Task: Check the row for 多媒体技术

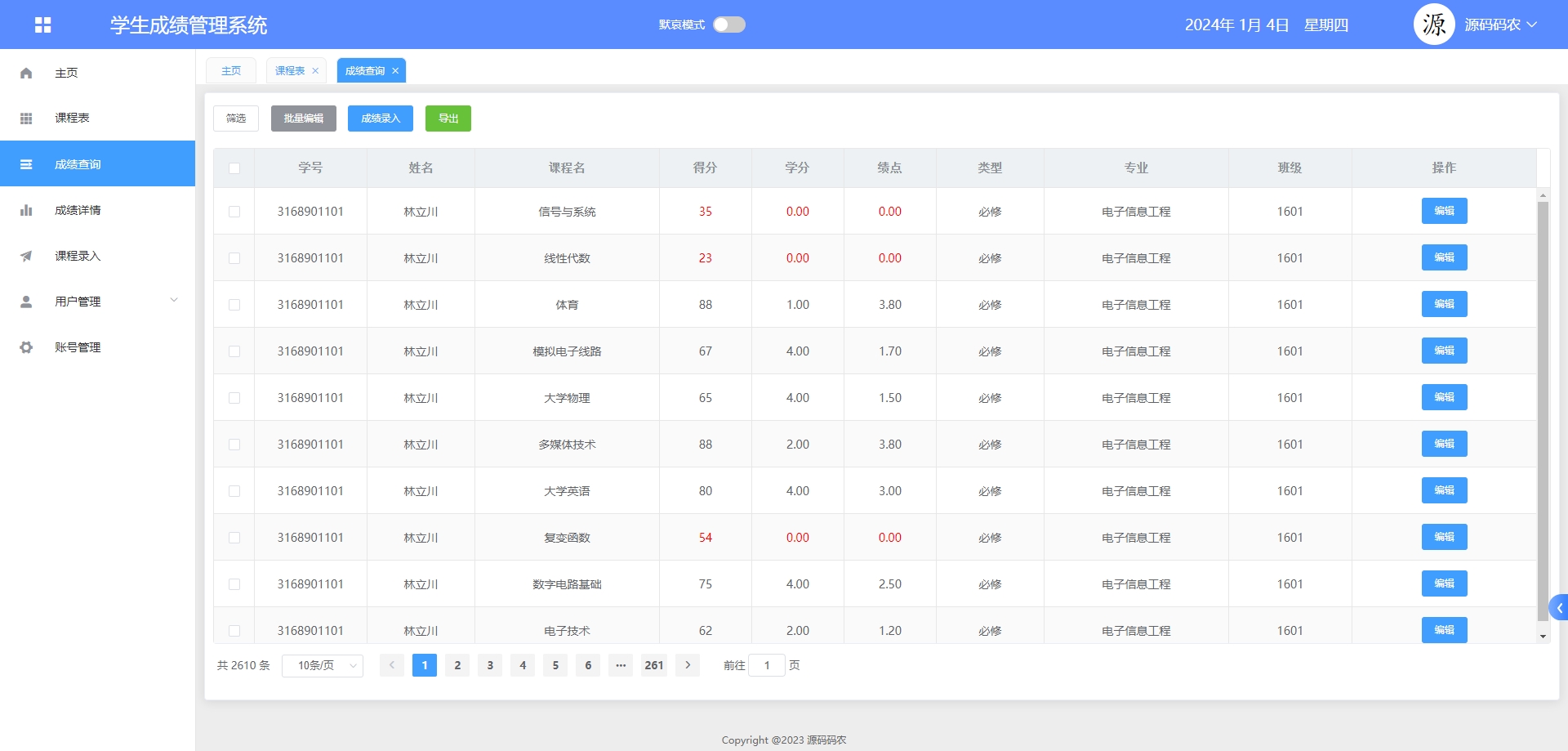Action: point(234,445)
